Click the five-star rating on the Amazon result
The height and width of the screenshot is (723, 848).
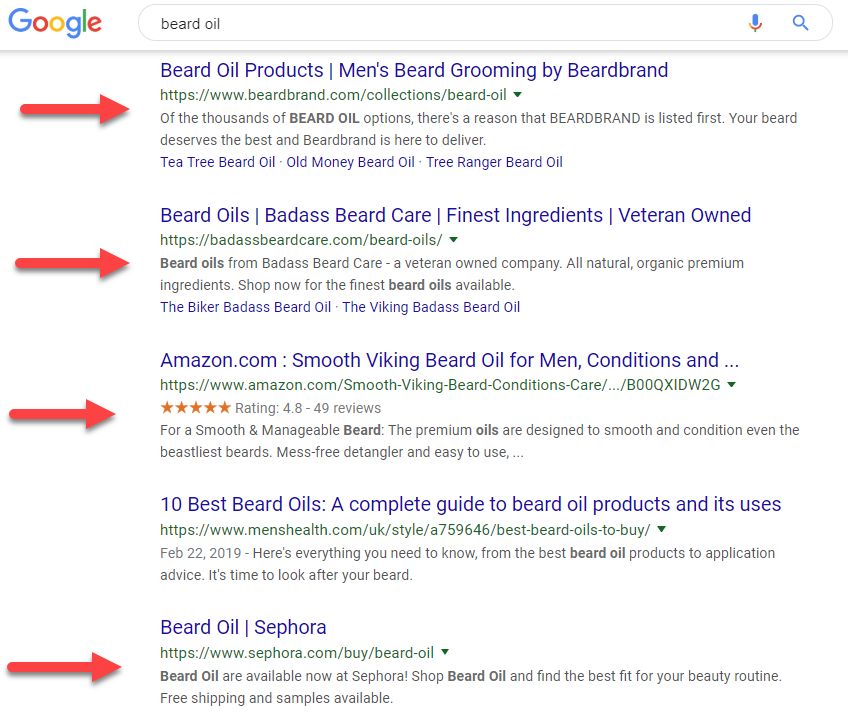coord(196,408)
